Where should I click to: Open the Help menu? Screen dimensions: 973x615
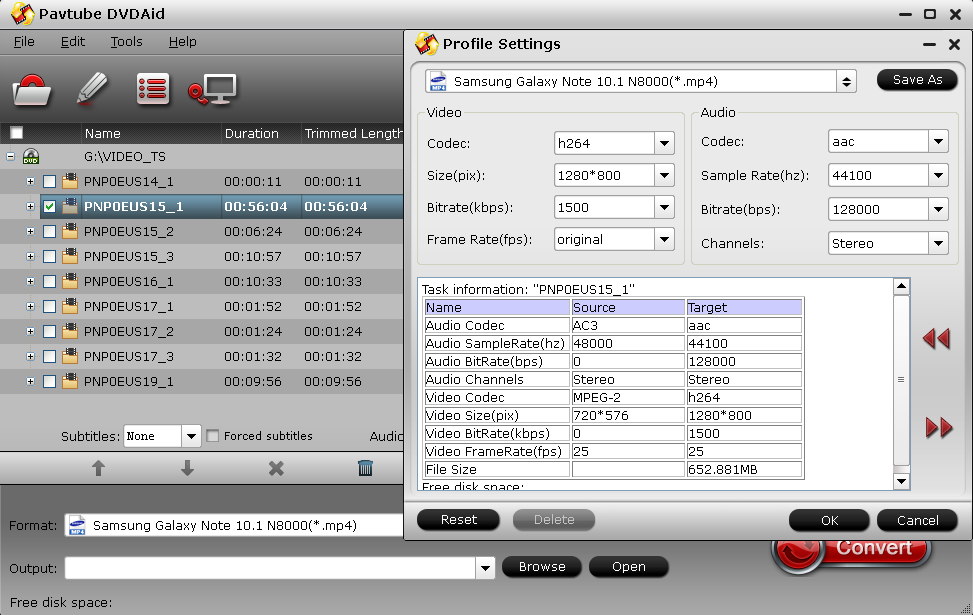click(x=182, y=42)
